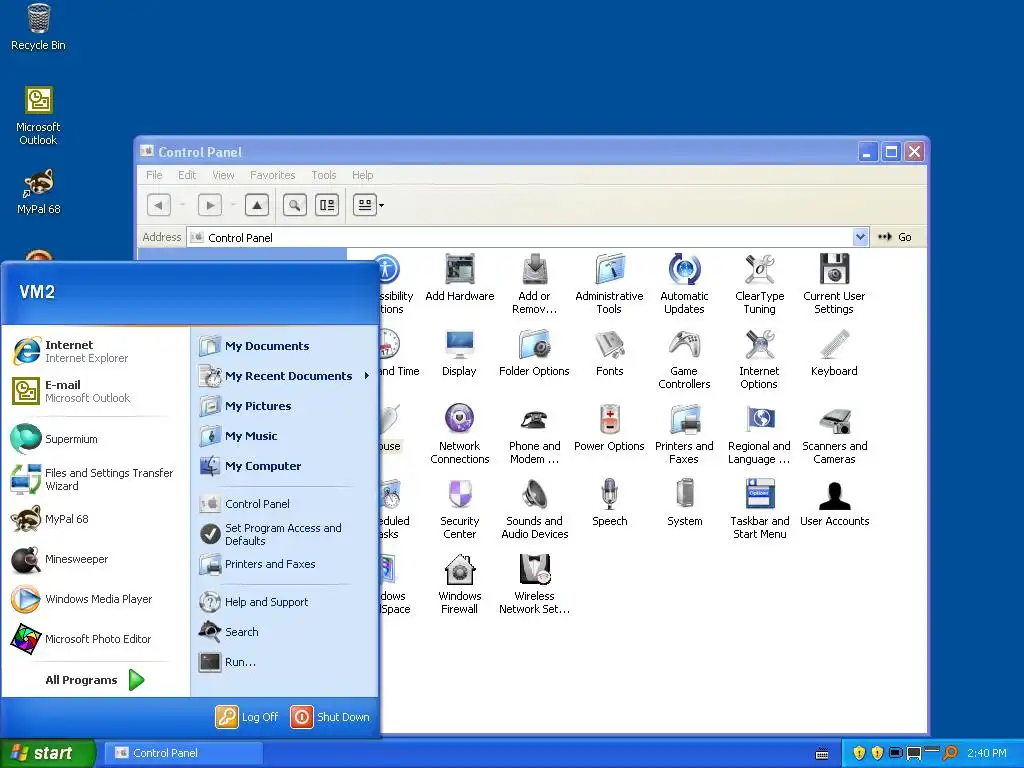Screen dimensions: 1024x768
Task: Click the Back toolbar button
Action: tap(159, 205)
